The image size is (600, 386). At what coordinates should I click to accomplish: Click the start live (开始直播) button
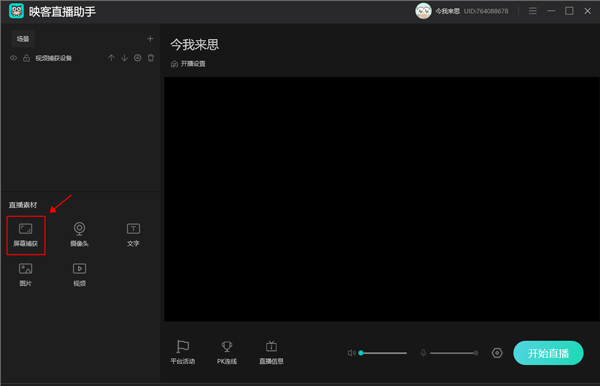[x=548, y=353]
